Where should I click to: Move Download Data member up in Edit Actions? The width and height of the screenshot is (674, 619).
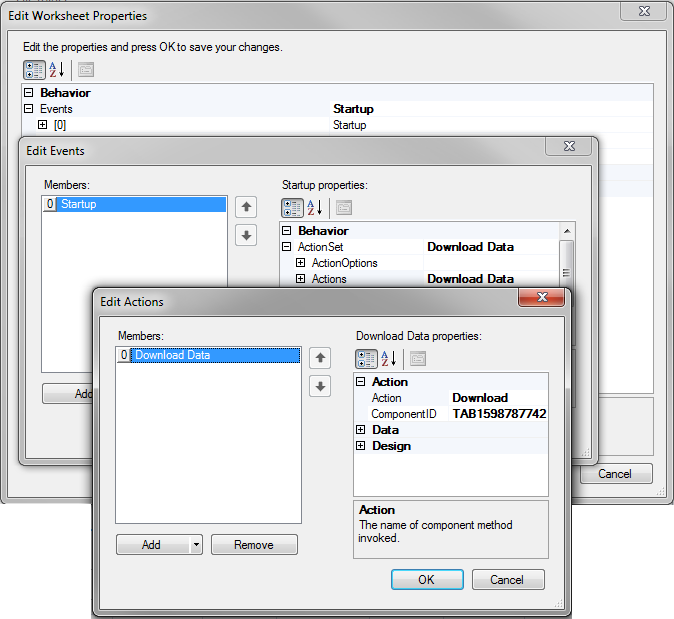320,358
